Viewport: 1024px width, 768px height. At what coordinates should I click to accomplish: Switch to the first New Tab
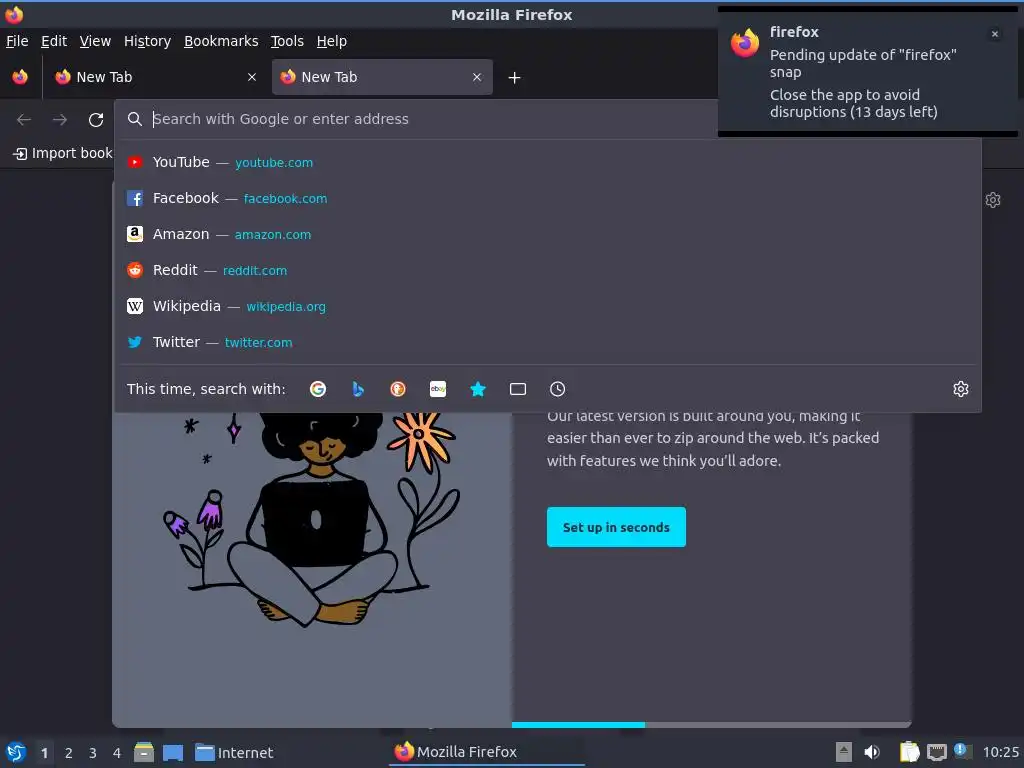coord(155,77)
